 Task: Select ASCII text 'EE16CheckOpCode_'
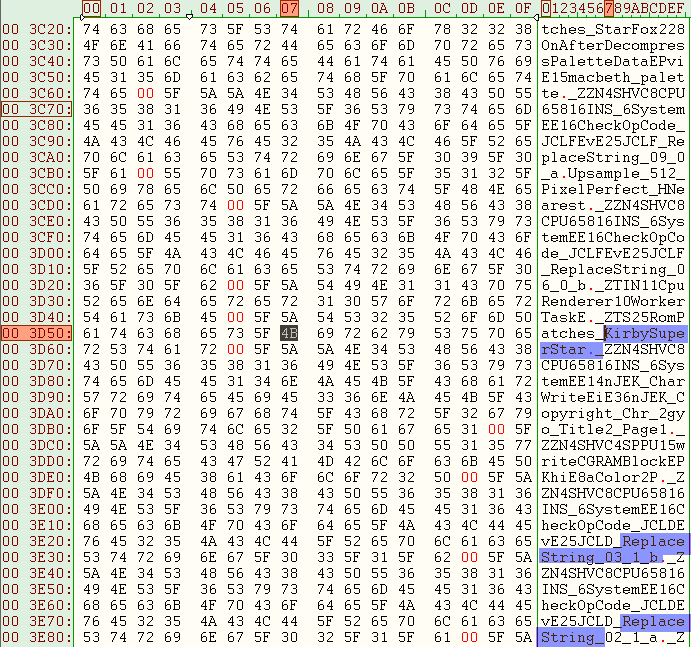click(613, 126)
